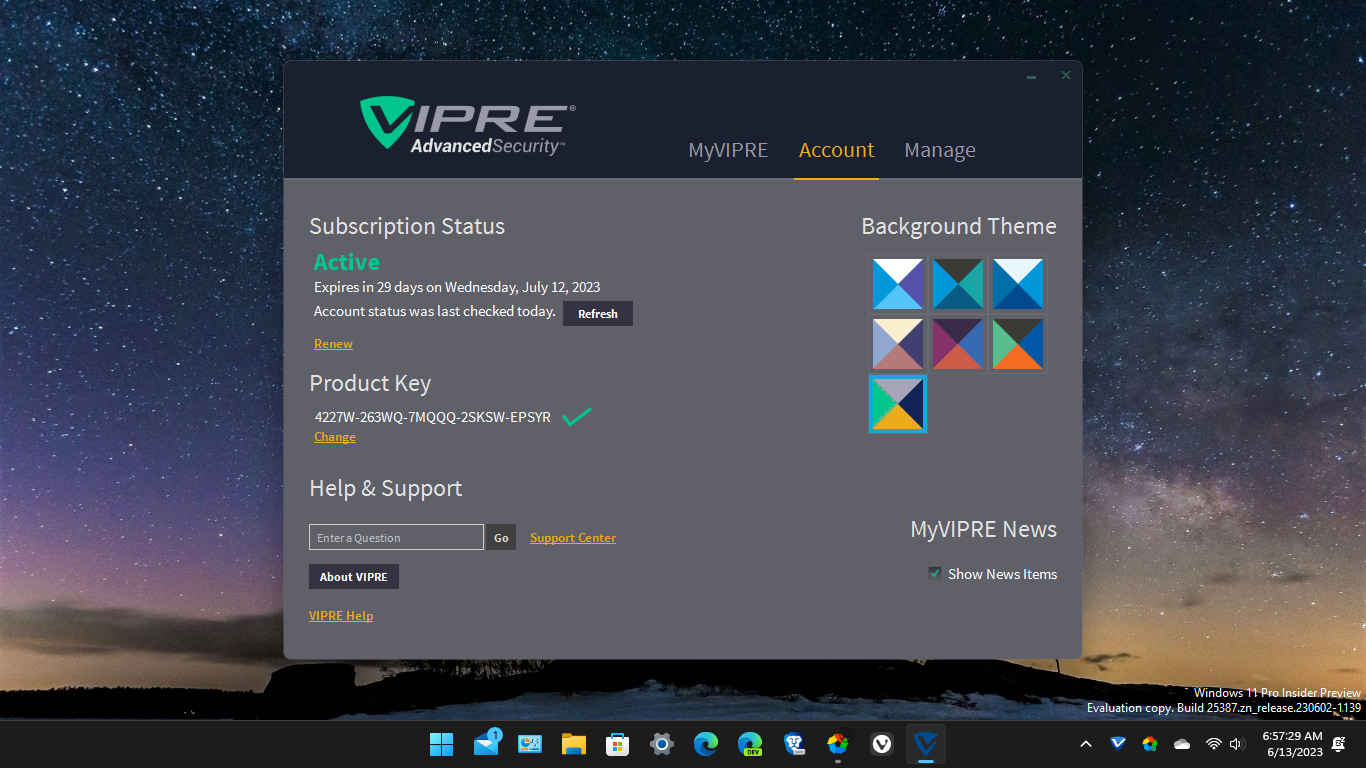This screenshot has width=1366, height=768.
Task: Switch to the MyVIPRE tab
Action: pyautogui.click(x=728, y=150)
